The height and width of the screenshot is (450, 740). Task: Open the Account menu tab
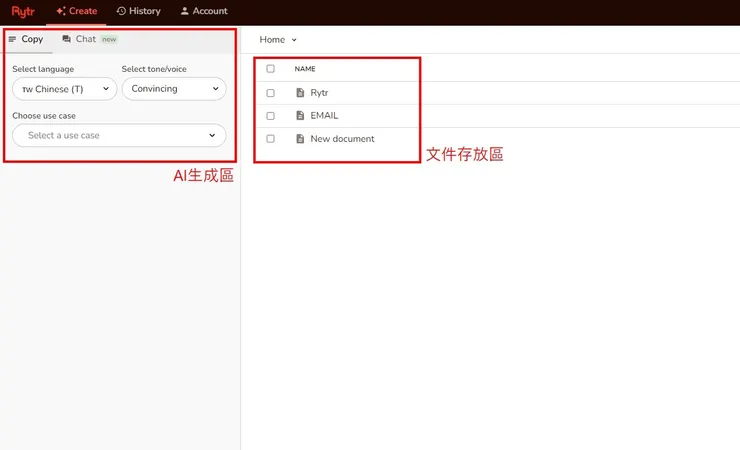pos(204,11)
